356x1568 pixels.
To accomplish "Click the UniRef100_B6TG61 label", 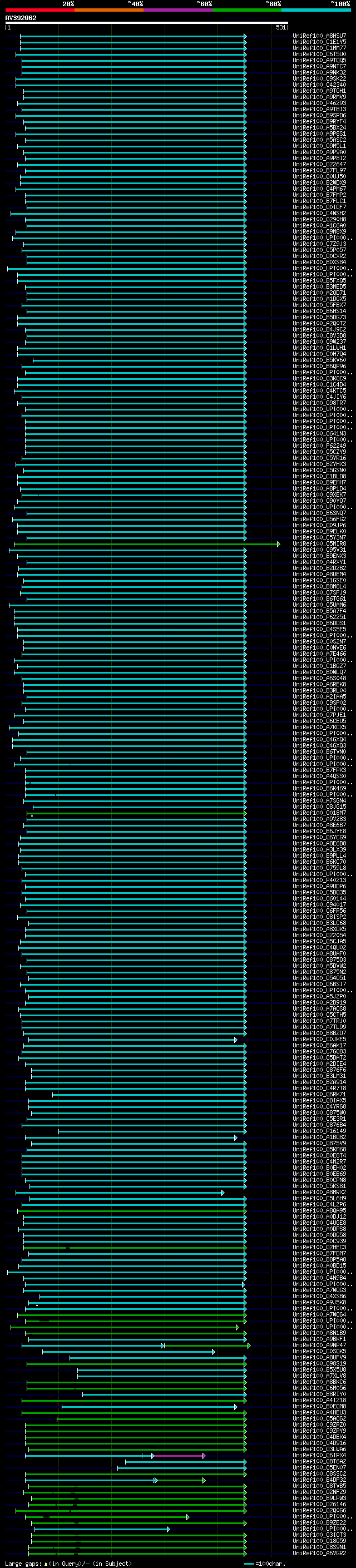I will click(x=319, y=599).
